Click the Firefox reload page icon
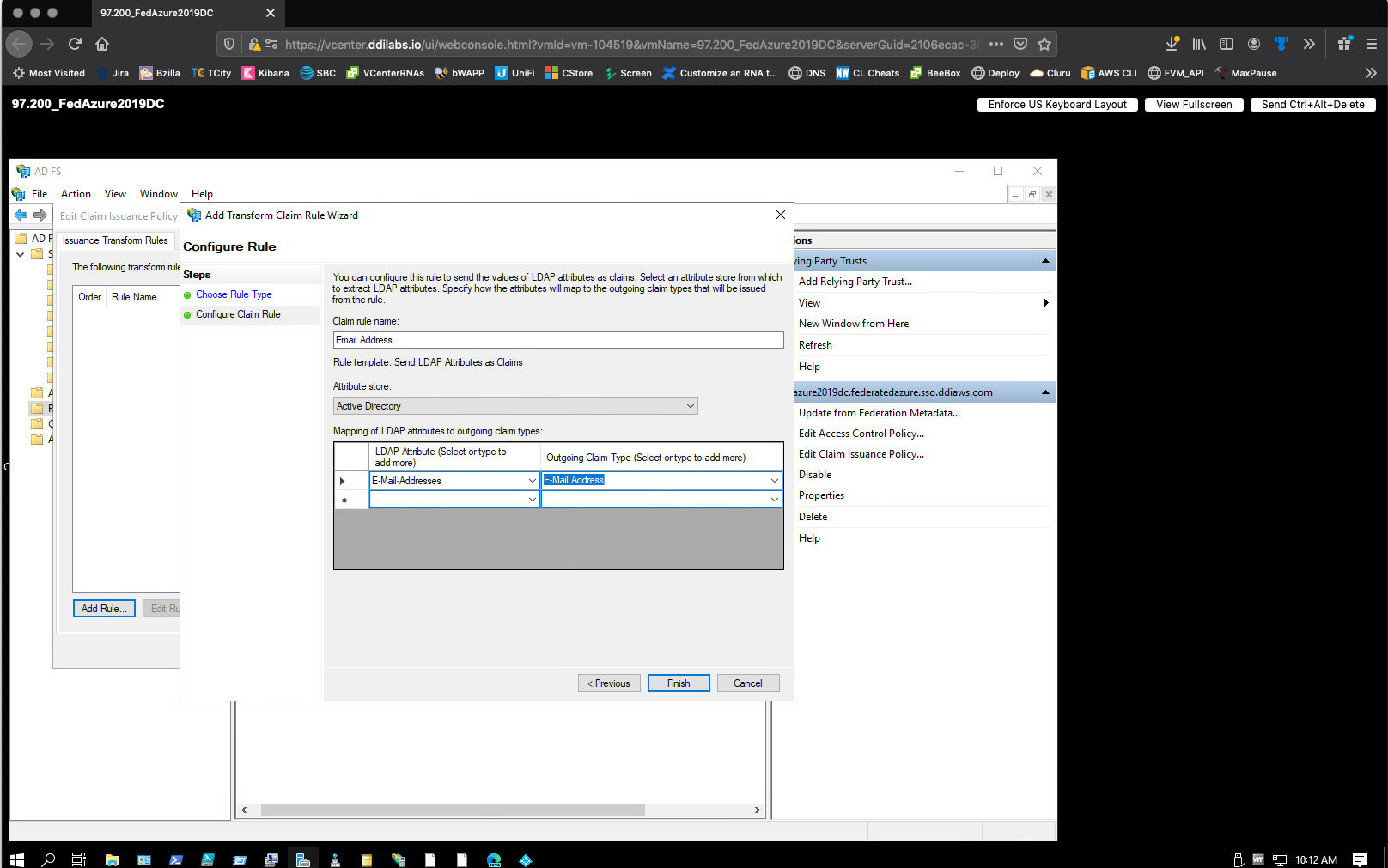The width and height of the screenshot is (1388, 868). pyautogui.click(x=75, y=44)
